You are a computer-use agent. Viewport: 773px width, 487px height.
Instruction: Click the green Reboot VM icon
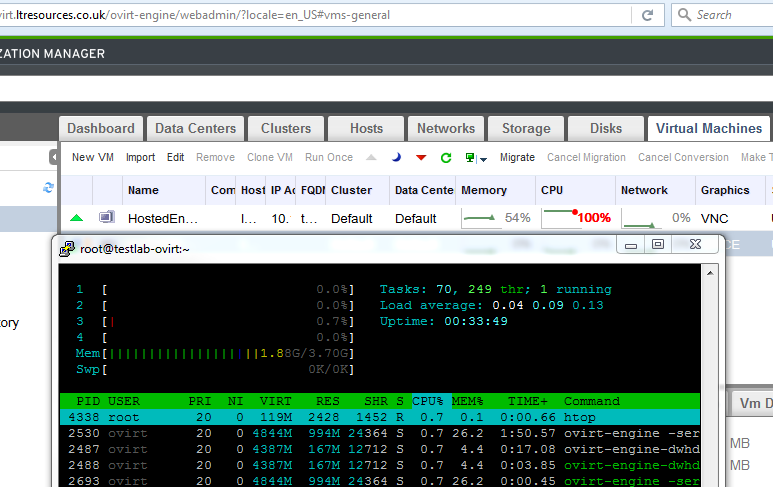click(x=446, y=158)
